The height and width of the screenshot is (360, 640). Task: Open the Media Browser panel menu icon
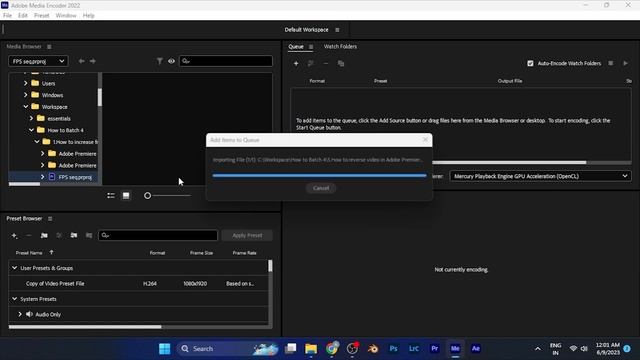point(49,47)
